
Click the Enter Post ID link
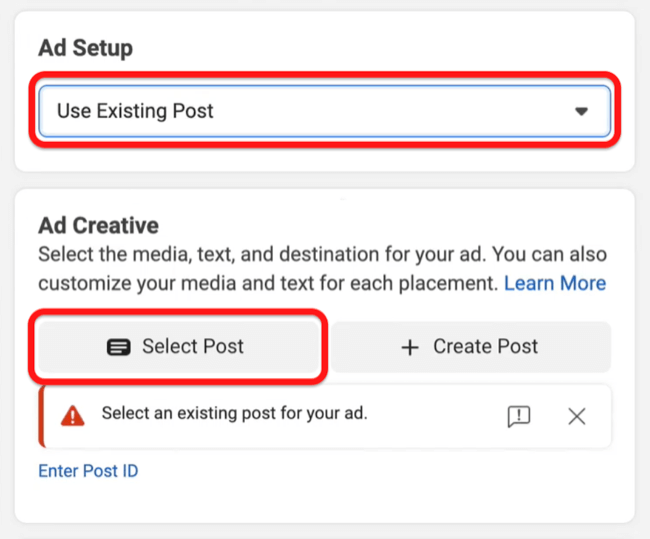[88, 471]
